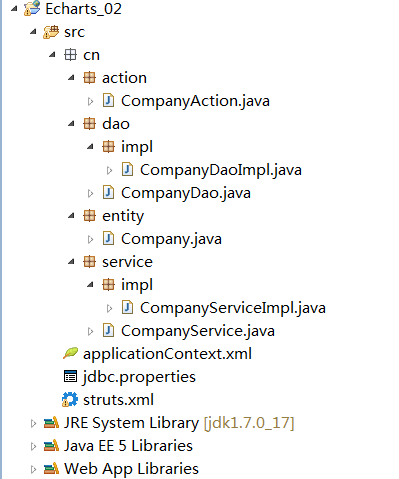
Task: Click the jdbc.properties file icon
Action: coord(70,377)
